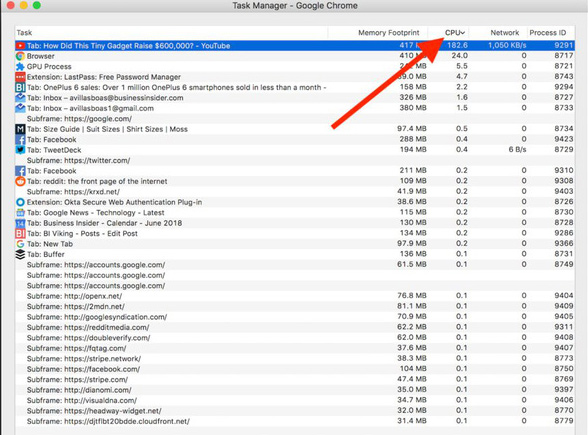588x435 pixels.
Task: Select Subframe https://fqtag.com/ row
Action: 295,348
